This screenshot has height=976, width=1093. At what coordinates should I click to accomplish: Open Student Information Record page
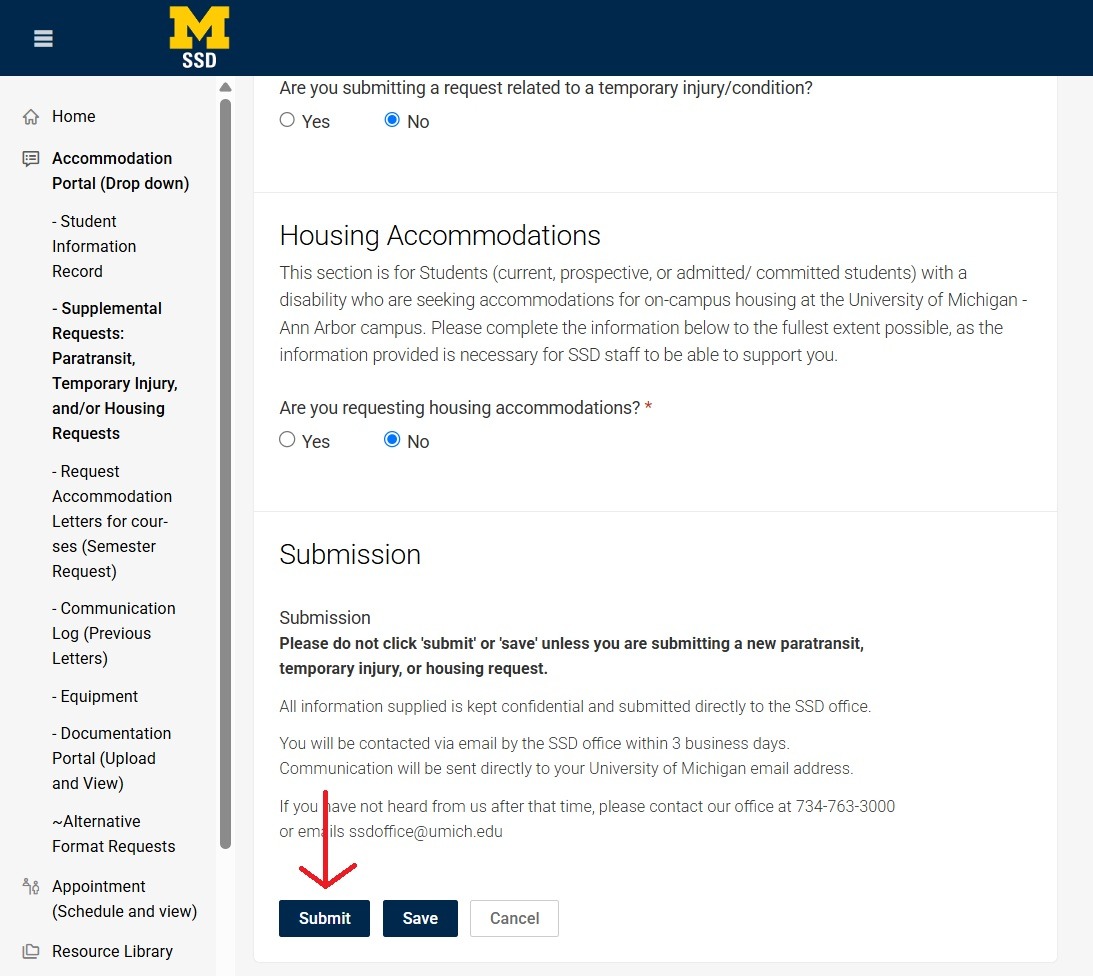(94, 246)
